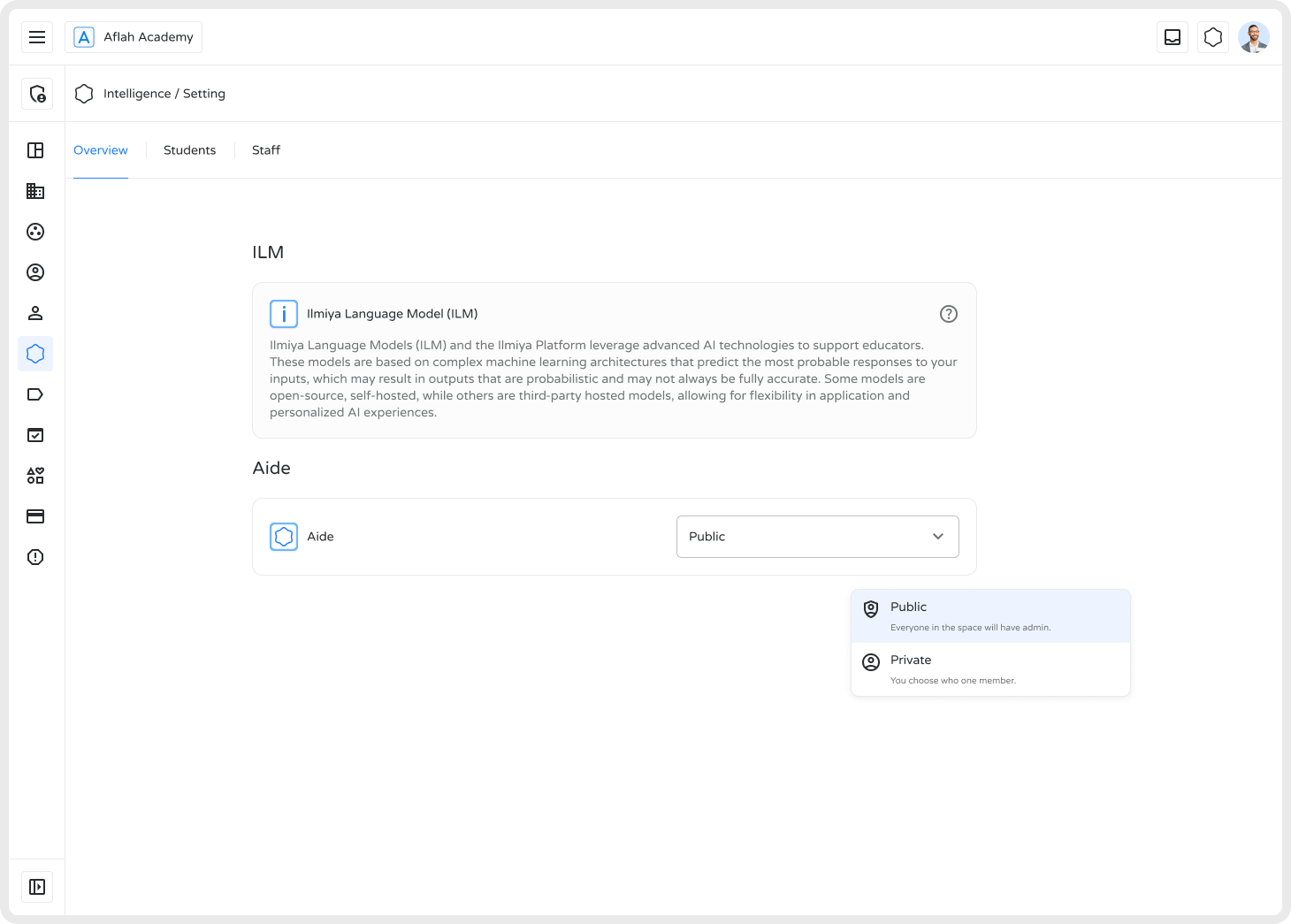The image size is (1291, 924).
Task: Open the hamburger menu
Action: coord(37,37)
